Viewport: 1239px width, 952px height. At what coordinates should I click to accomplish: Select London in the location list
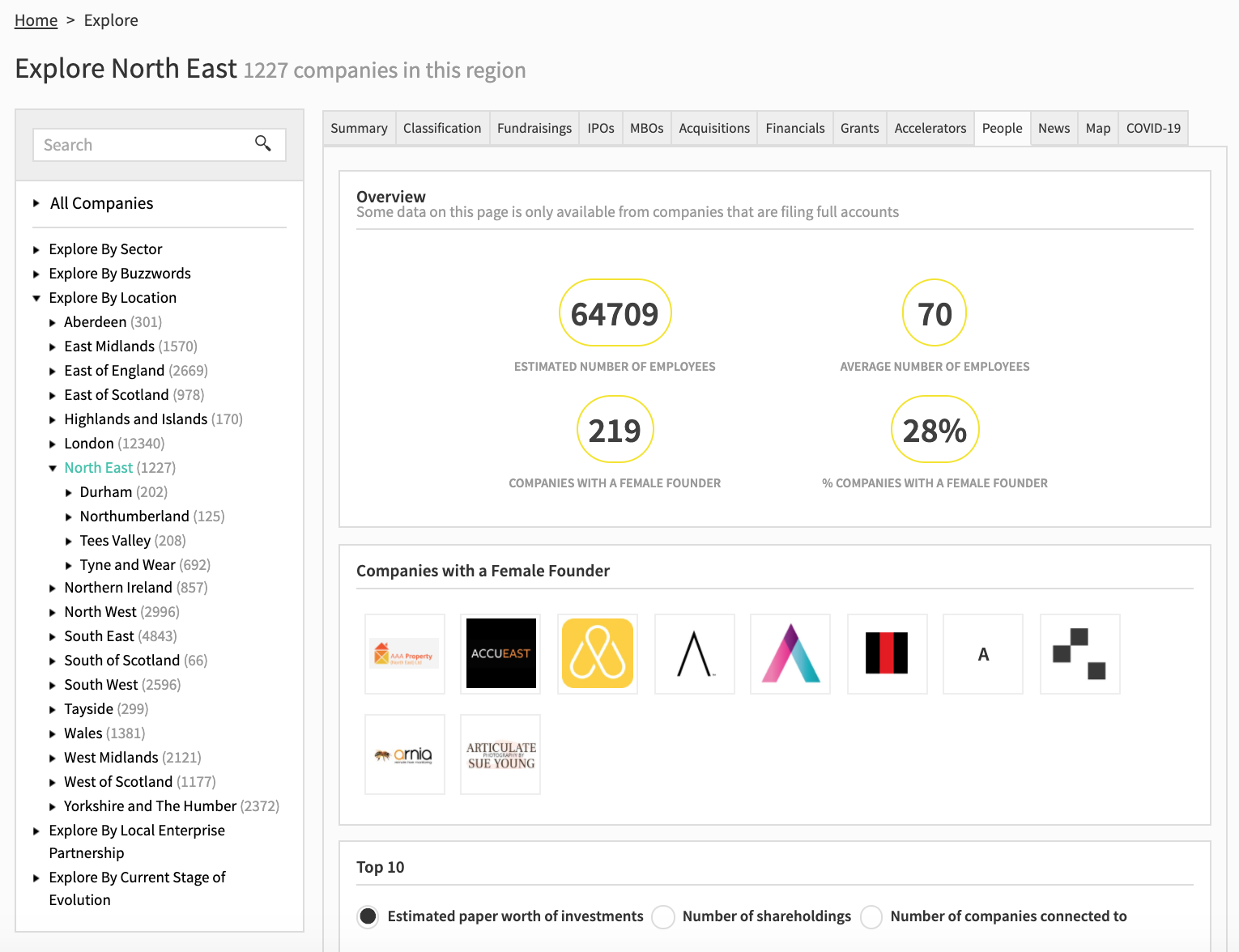point(89,444)
